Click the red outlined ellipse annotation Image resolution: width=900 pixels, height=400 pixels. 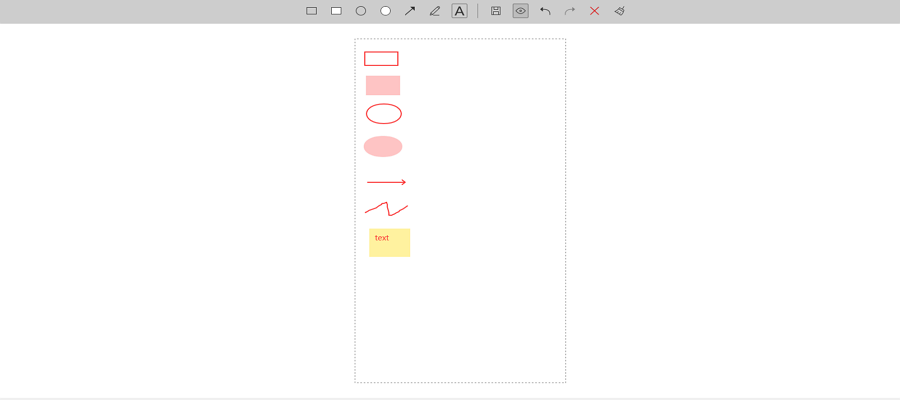(x=384, y=114)
